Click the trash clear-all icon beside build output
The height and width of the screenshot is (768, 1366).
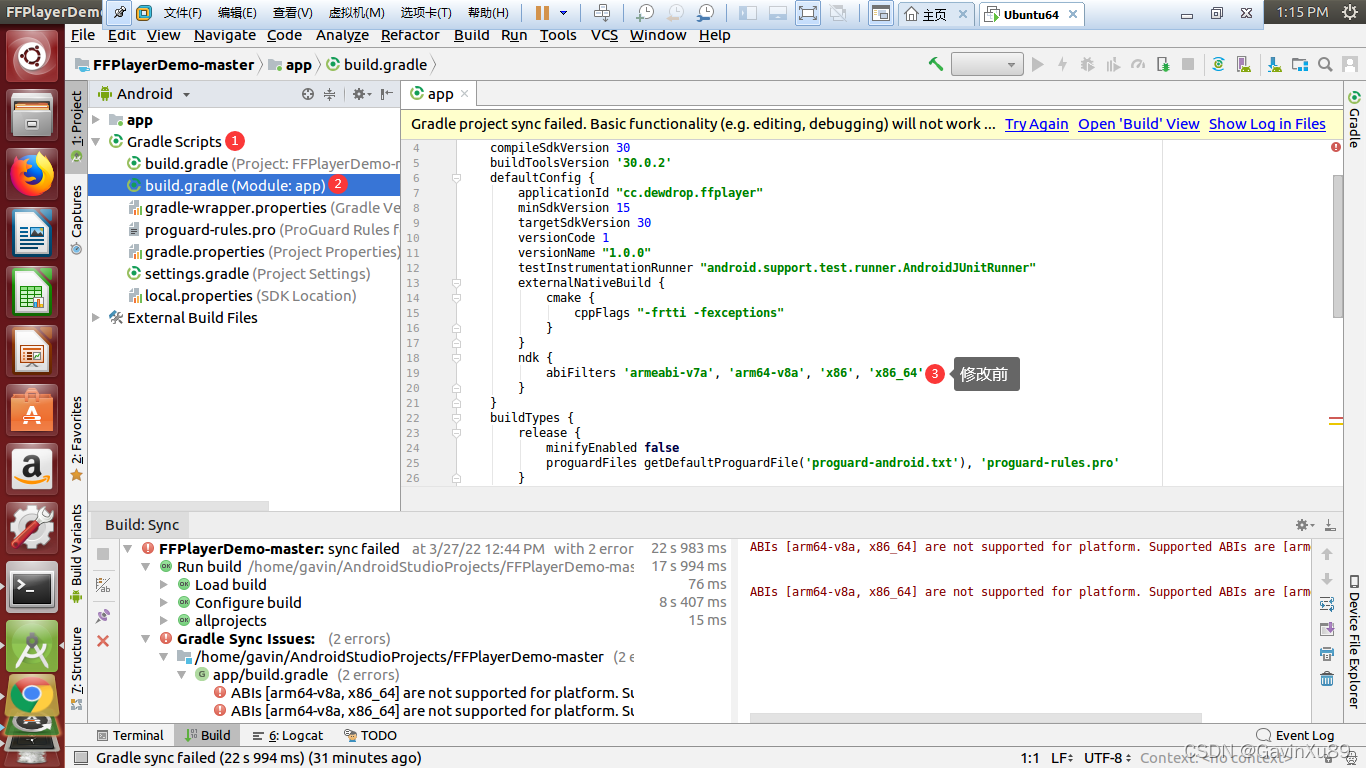pos(1327,679)
